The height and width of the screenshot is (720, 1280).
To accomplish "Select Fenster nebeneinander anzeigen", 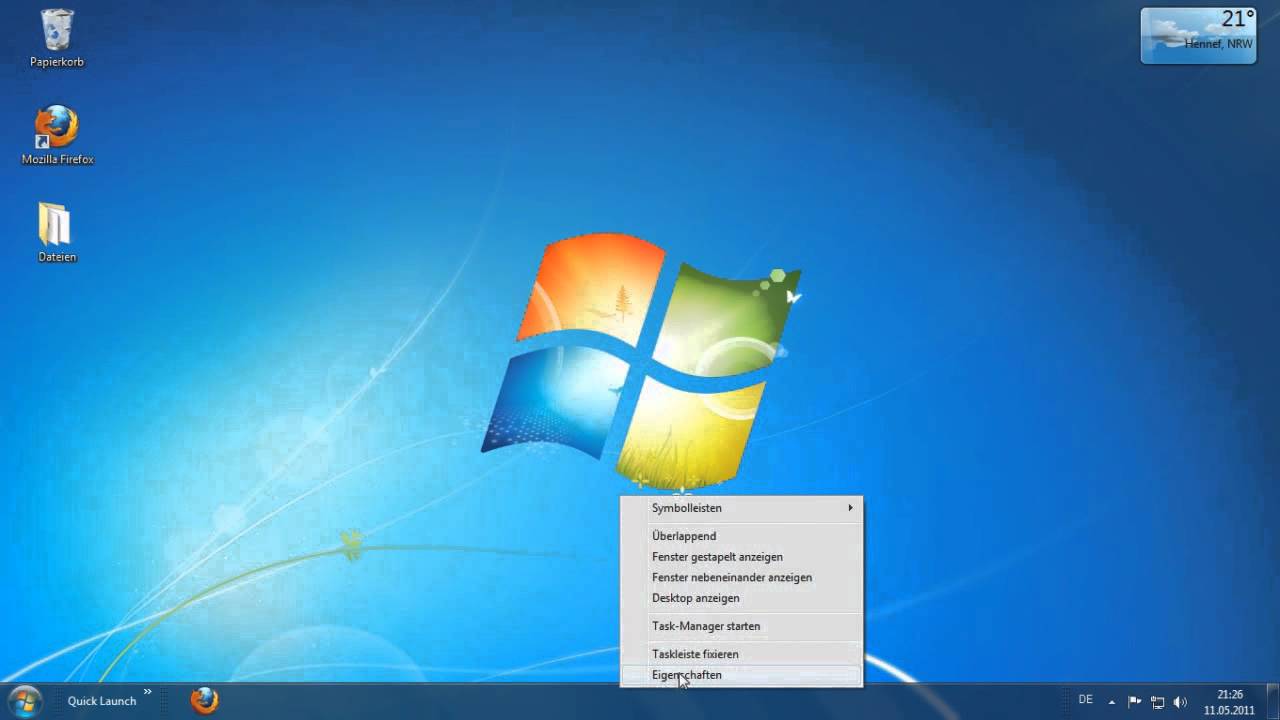I will (x=742, y=578).
